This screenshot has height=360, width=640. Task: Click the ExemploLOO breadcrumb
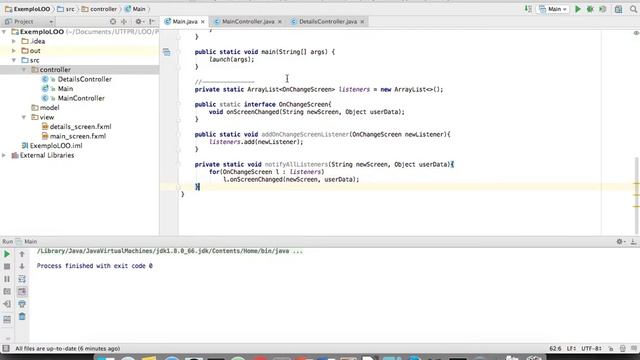(28, 9)
